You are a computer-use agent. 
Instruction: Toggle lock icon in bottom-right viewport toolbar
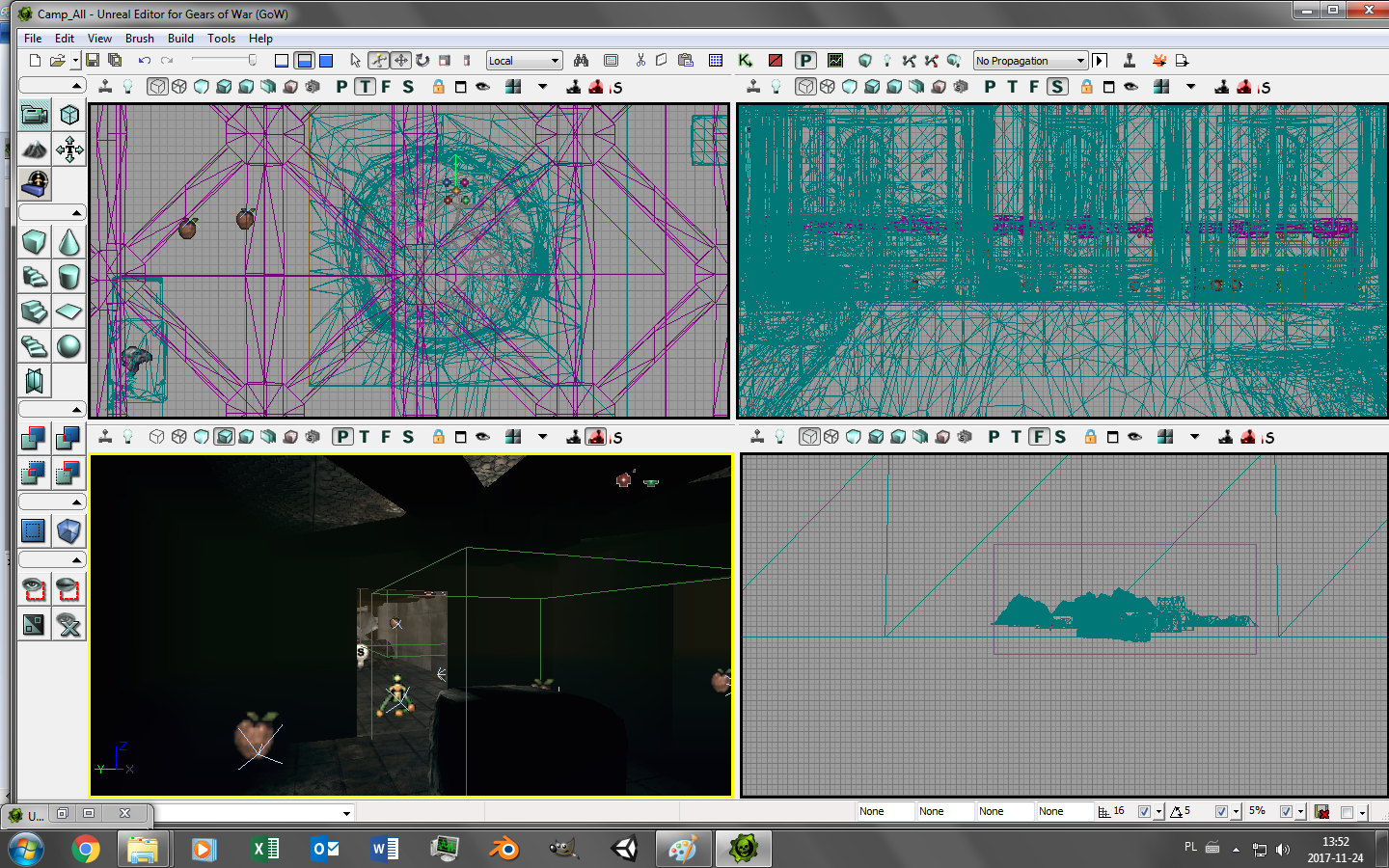pyautogui.click(x=1091, y=437)
